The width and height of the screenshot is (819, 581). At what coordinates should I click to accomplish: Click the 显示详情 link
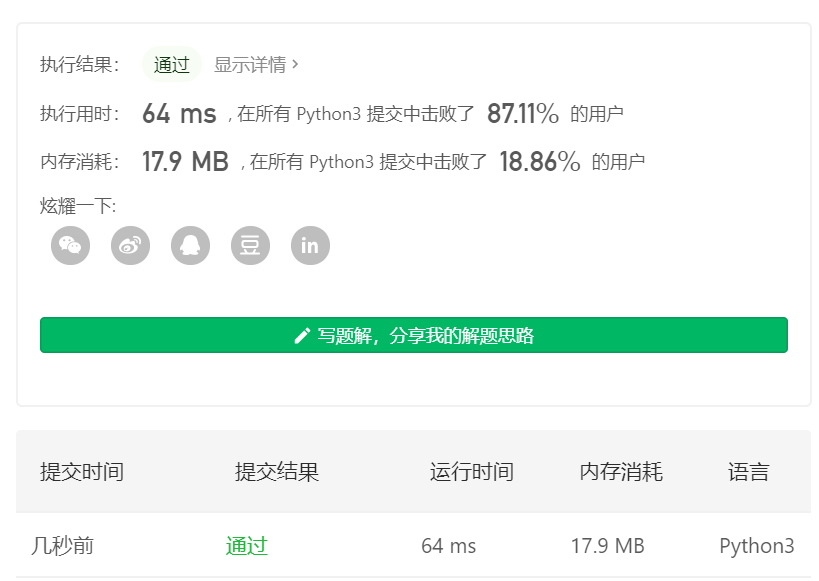[x=256, y=65]
